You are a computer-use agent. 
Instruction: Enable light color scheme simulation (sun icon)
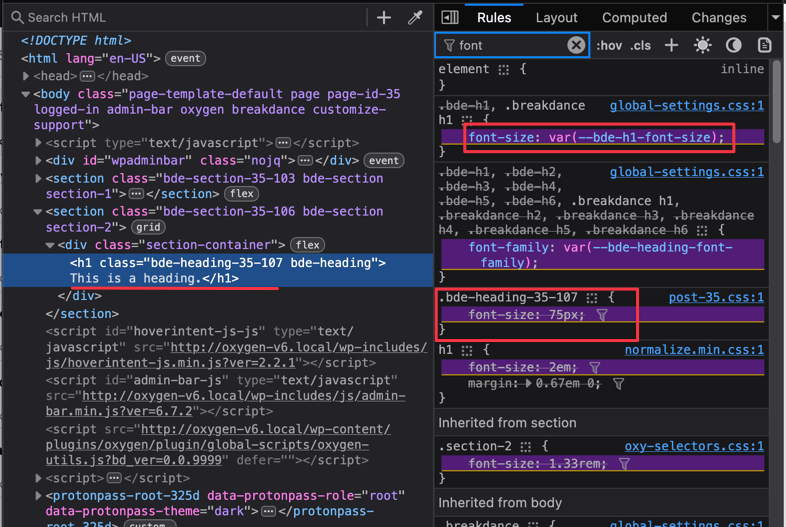click(703, 45)
